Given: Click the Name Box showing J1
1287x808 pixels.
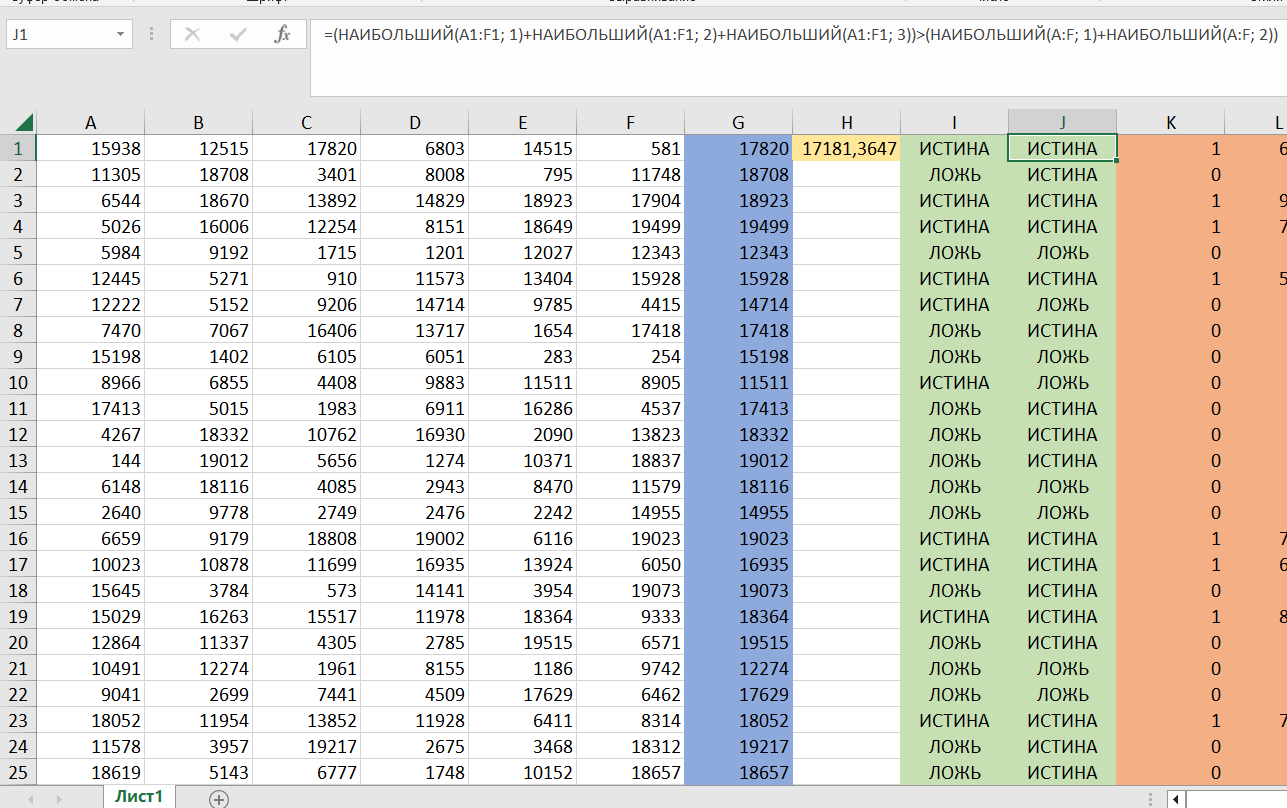Looking at the screenshot, I should [x=60, y=34].
